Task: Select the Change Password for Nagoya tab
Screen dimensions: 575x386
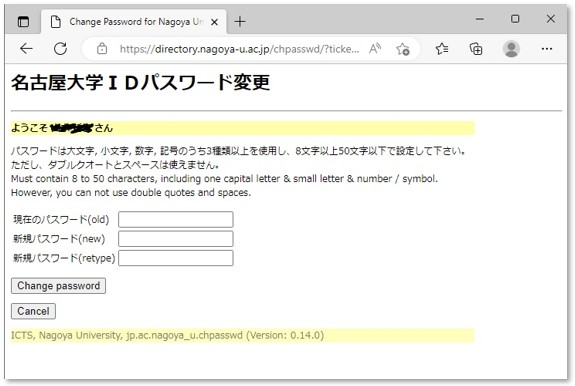Action: (x=134, y=22)
